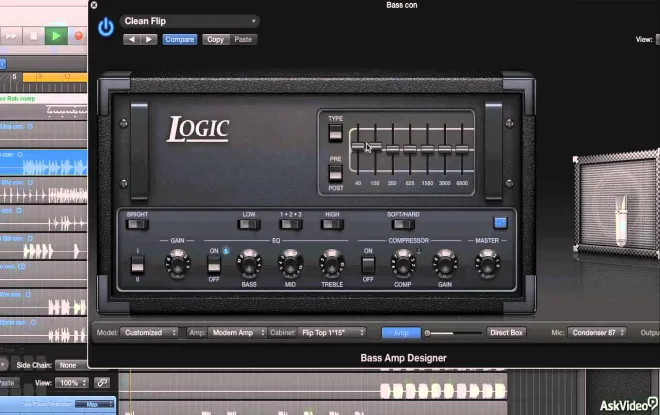Viewport: 660px width, 415px height.
Task: Click the loop icon on Mic con region
Action: click(x=30, y=183)
